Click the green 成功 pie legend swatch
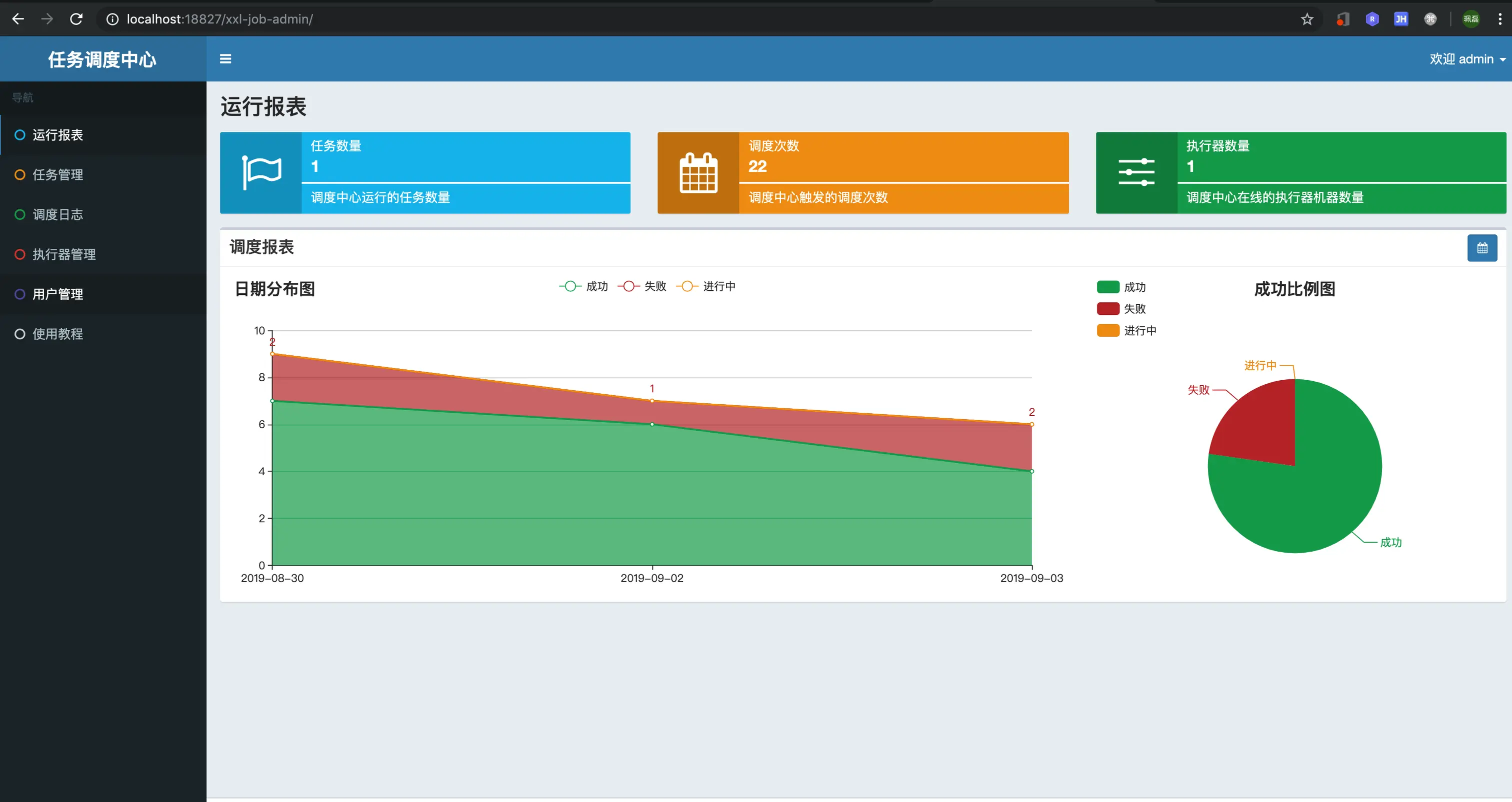The height and width of the screenshot is (802, 1512). tap(1107, 287)
